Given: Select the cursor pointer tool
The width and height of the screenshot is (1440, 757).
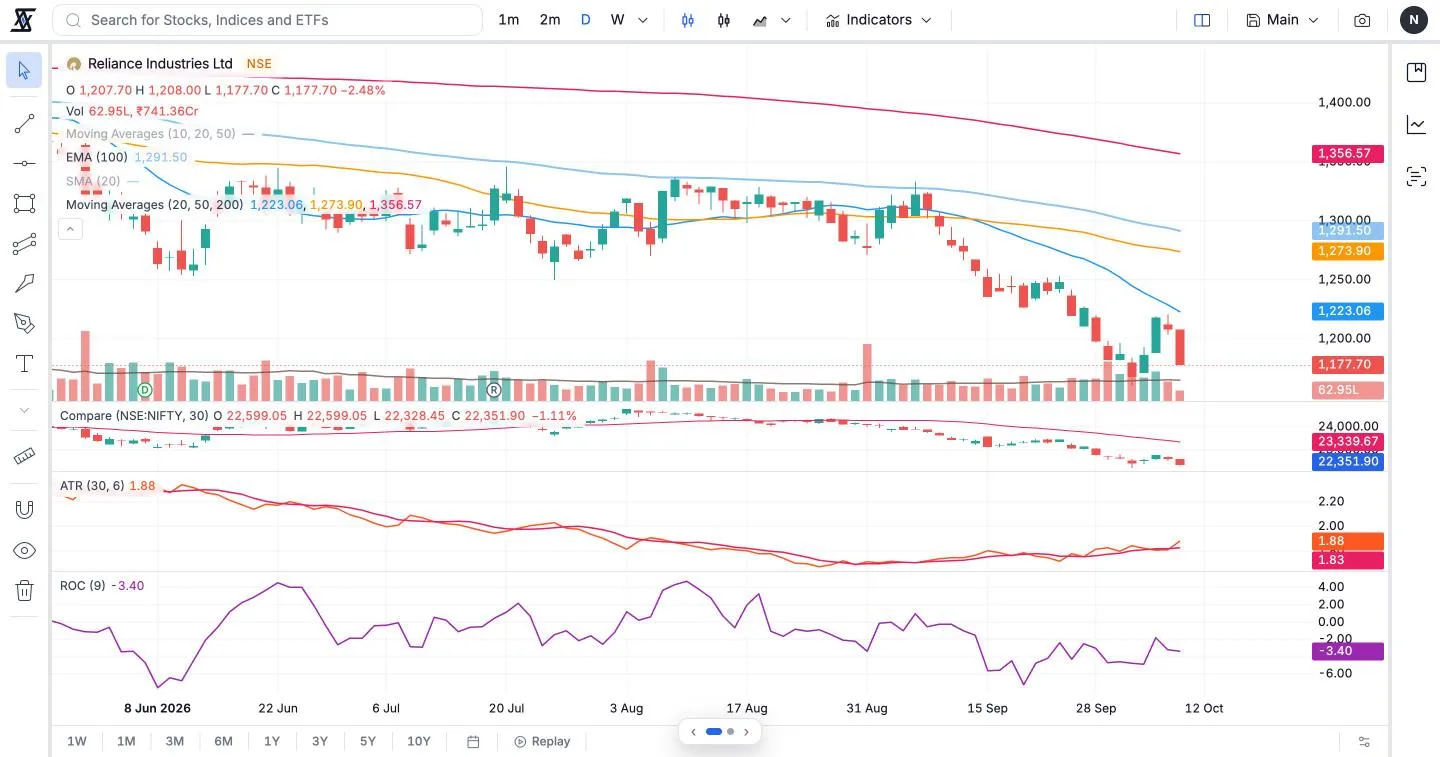Looking at the screenshot, I should coord(24,70).
